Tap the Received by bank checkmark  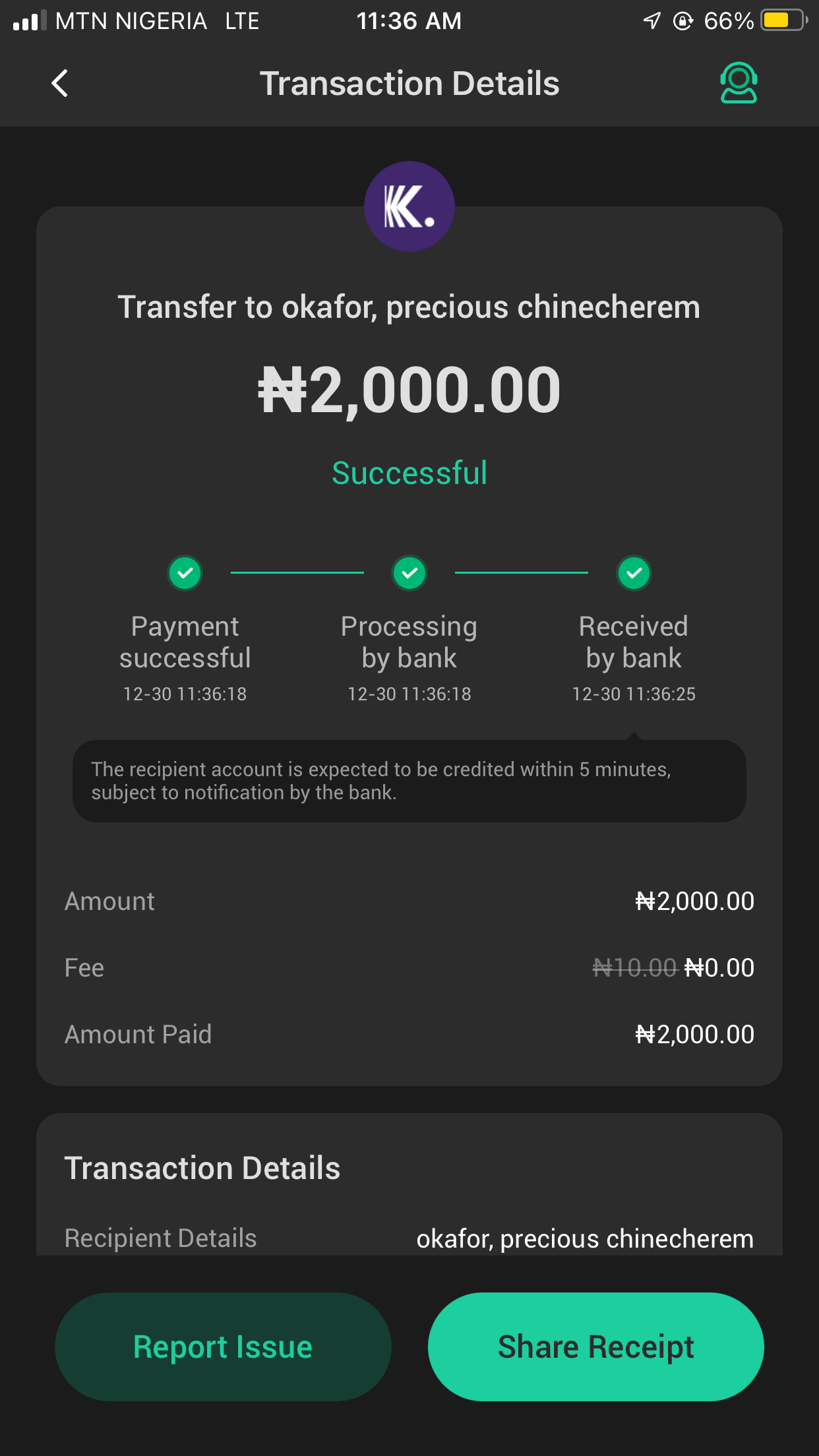634,572
